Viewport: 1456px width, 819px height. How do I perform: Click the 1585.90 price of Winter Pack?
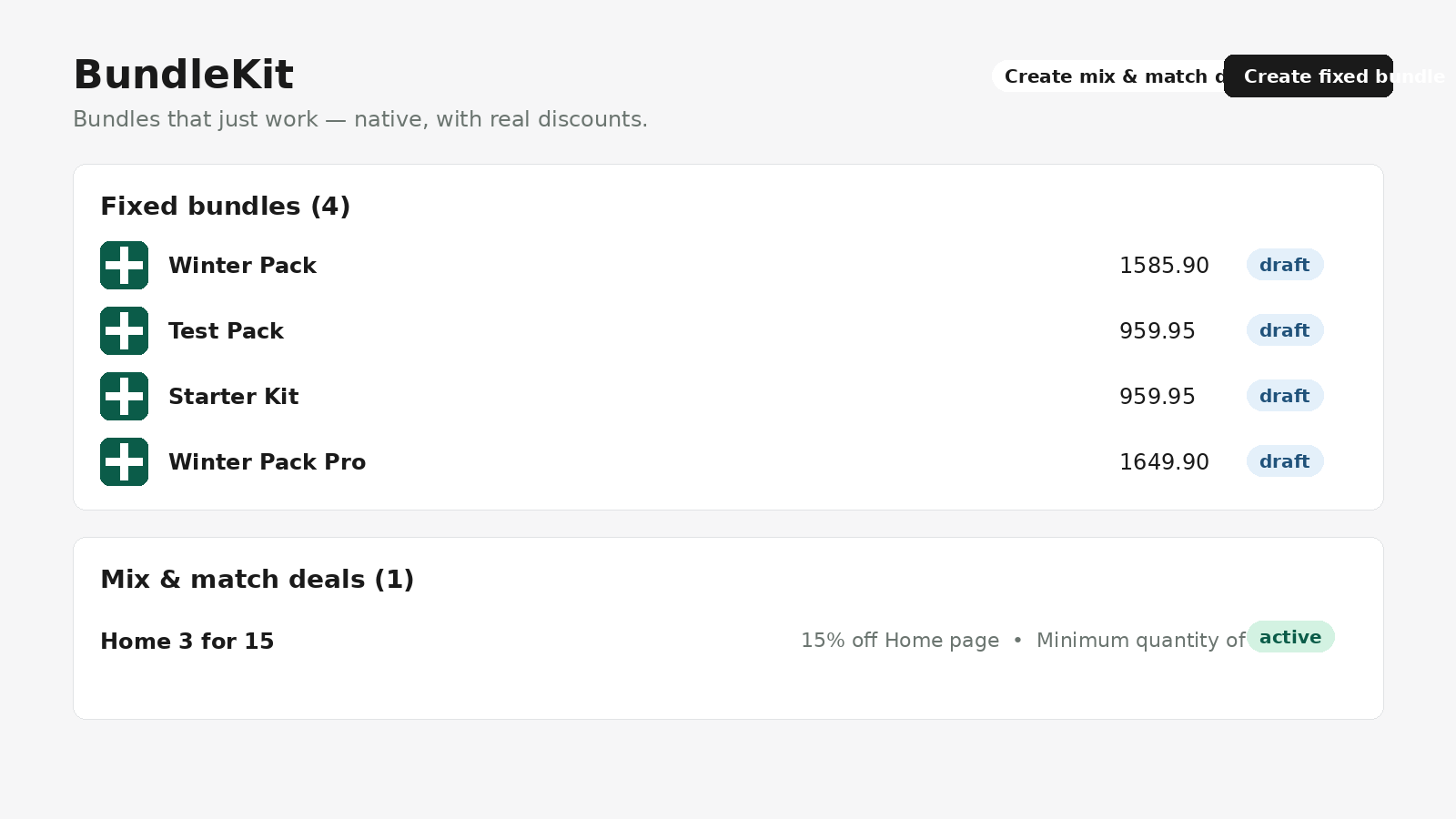[1164, 266]
